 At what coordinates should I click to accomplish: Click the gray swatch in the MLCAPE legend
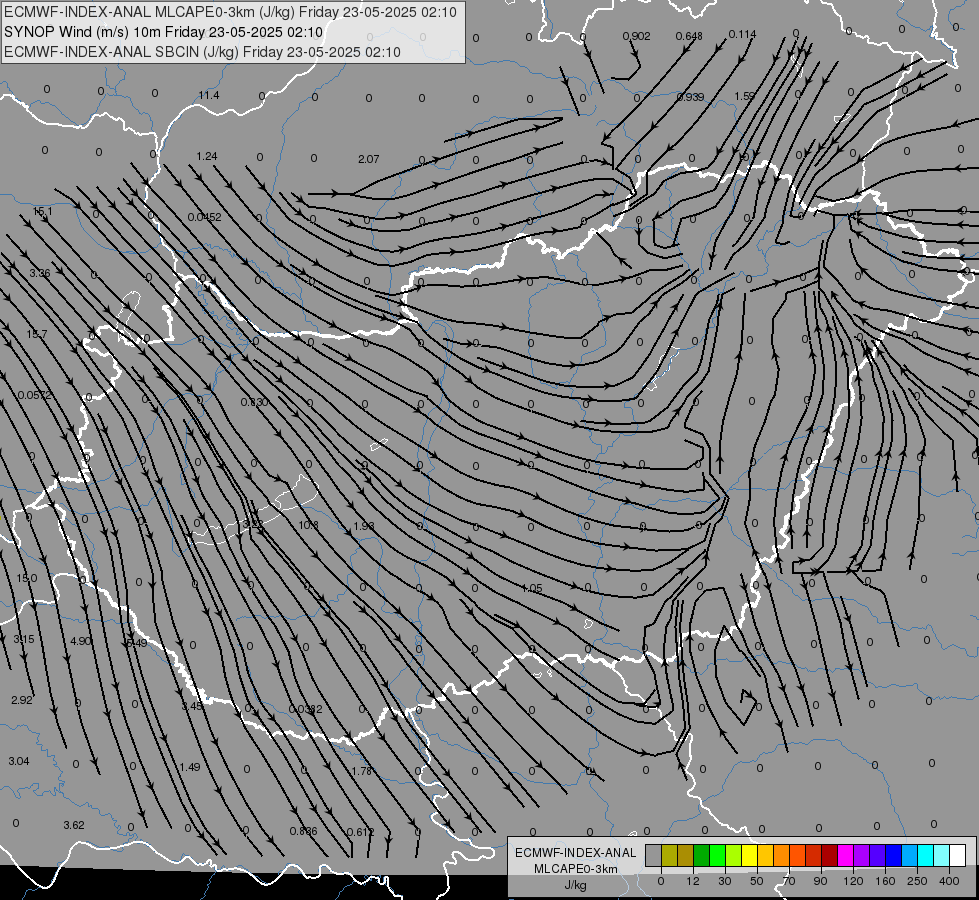click(654, 855)
